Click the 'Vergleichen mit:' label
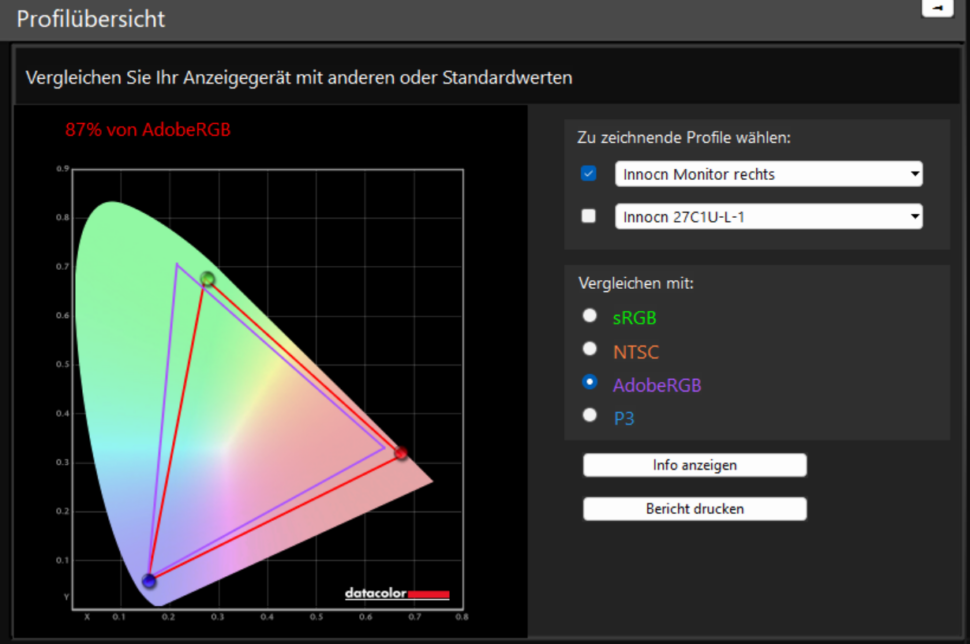Viewport: 970px width, 644px height. pyautogui.click(x=636, y=283)
